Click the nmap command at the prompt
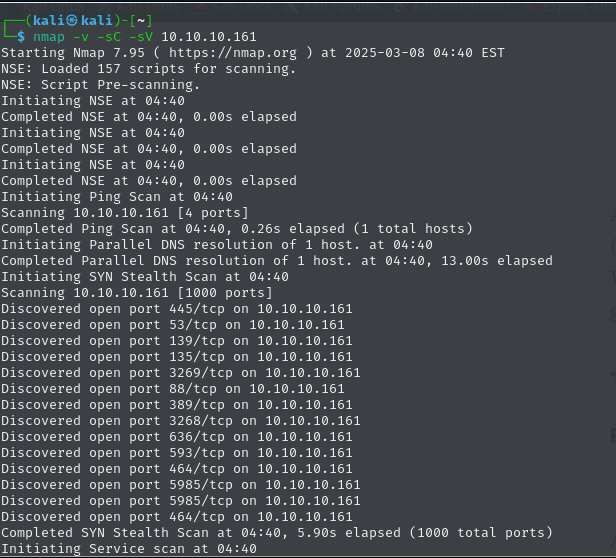616x558 pixels. [x=49, y=37]
